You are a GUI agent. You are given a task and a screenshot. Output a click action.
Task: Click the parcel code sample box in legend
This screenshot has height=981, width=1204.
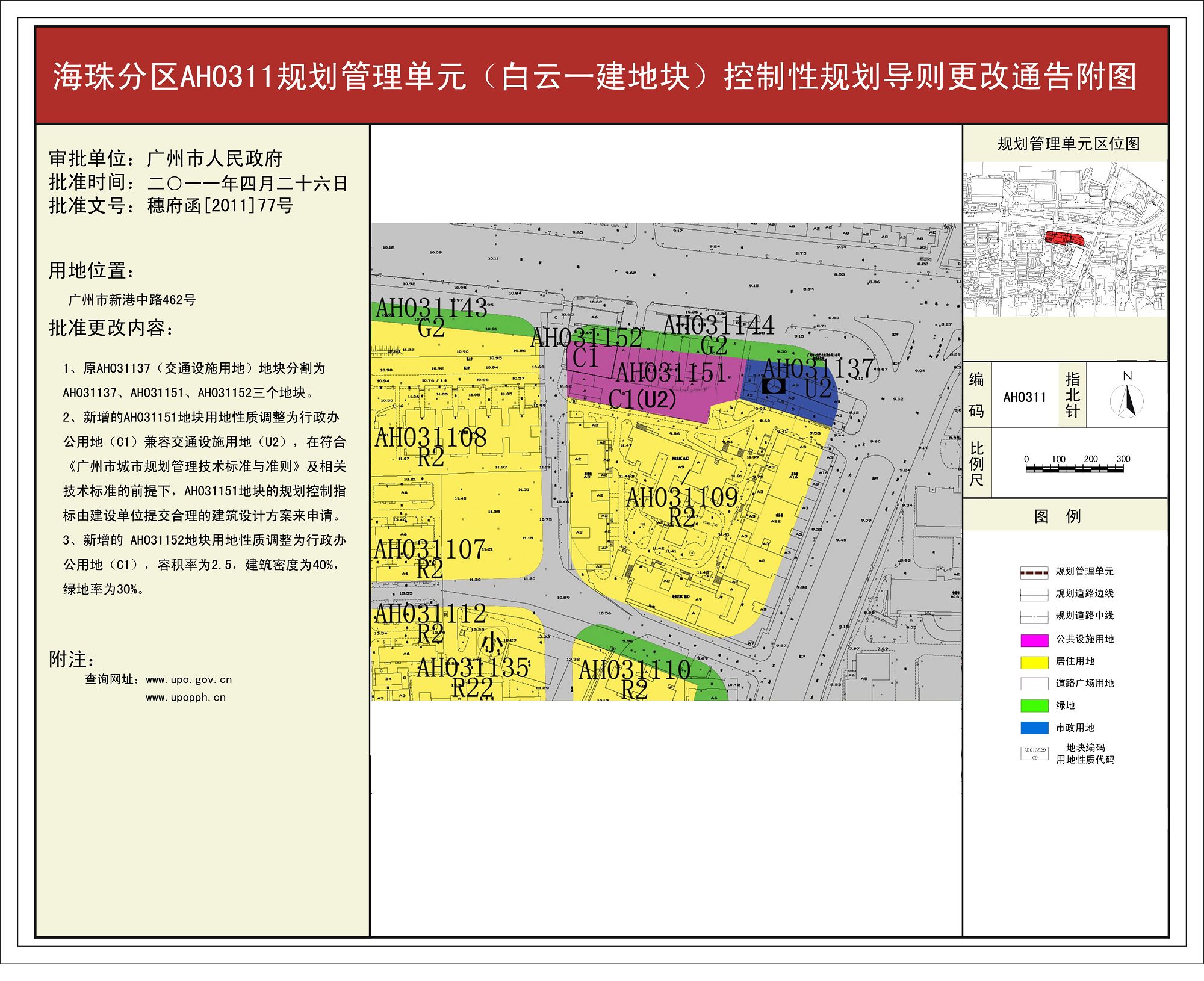pyautogui.click(x=1034, y=754)
